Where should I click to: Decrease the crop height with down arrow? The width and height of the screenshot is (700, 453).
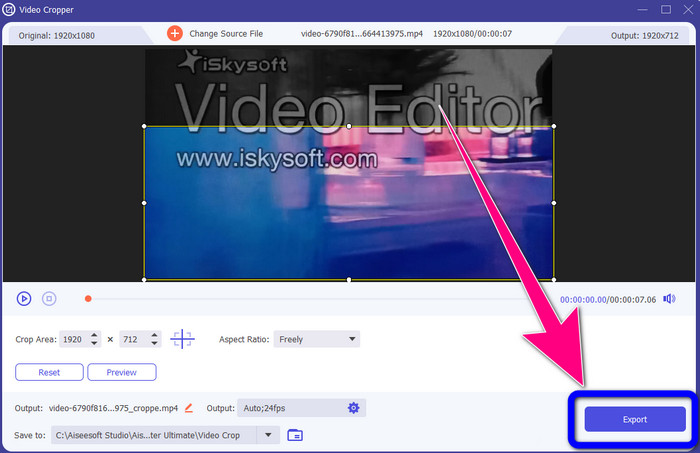click(x=154, y=344)
